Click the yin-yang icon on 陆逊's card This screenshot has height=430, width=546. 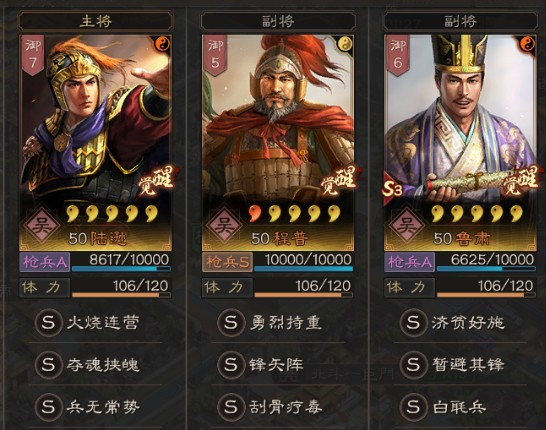[x=163, y=44]
